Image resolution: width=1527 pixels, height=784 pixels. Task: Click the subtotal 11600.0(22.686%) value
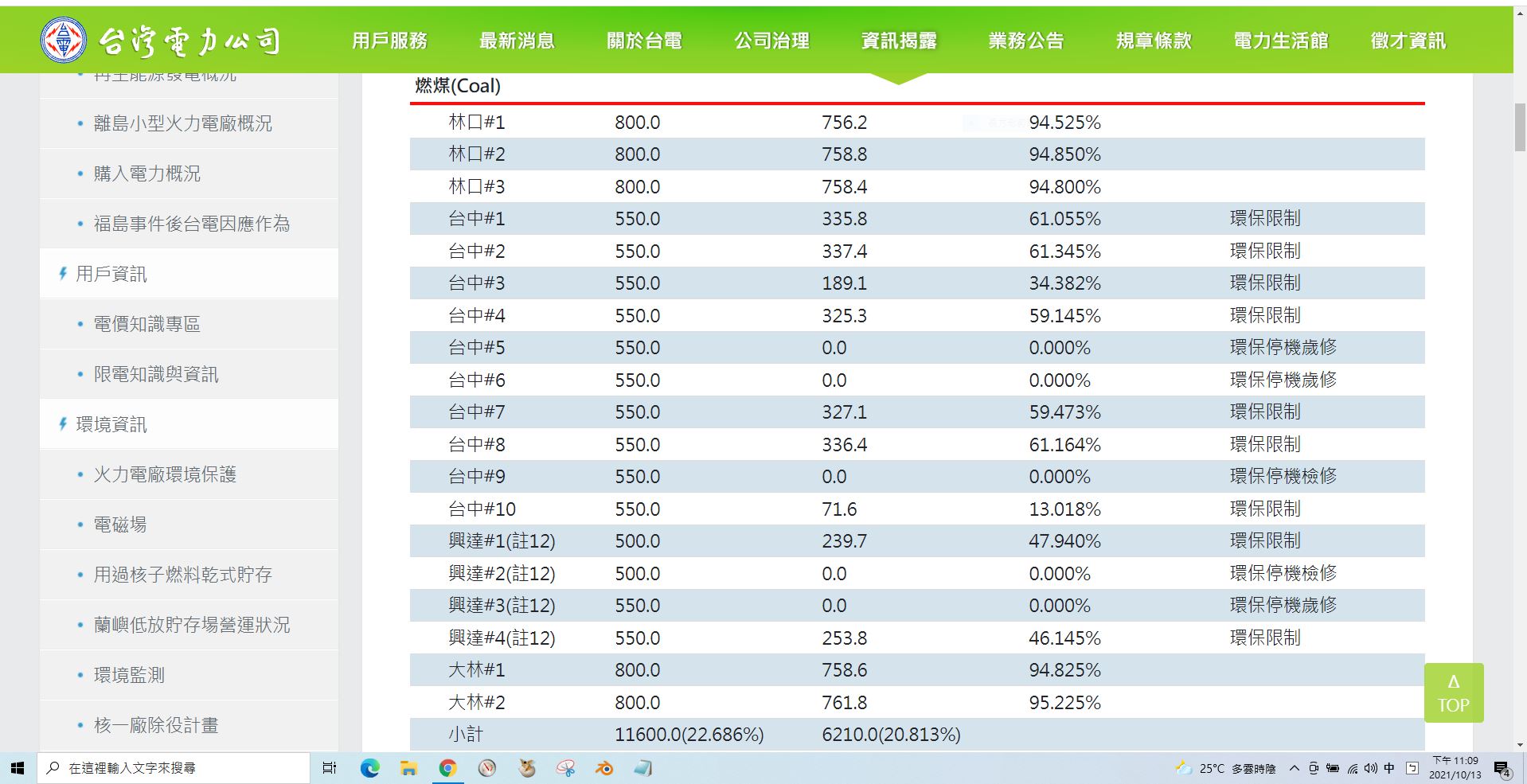(689, 735)
